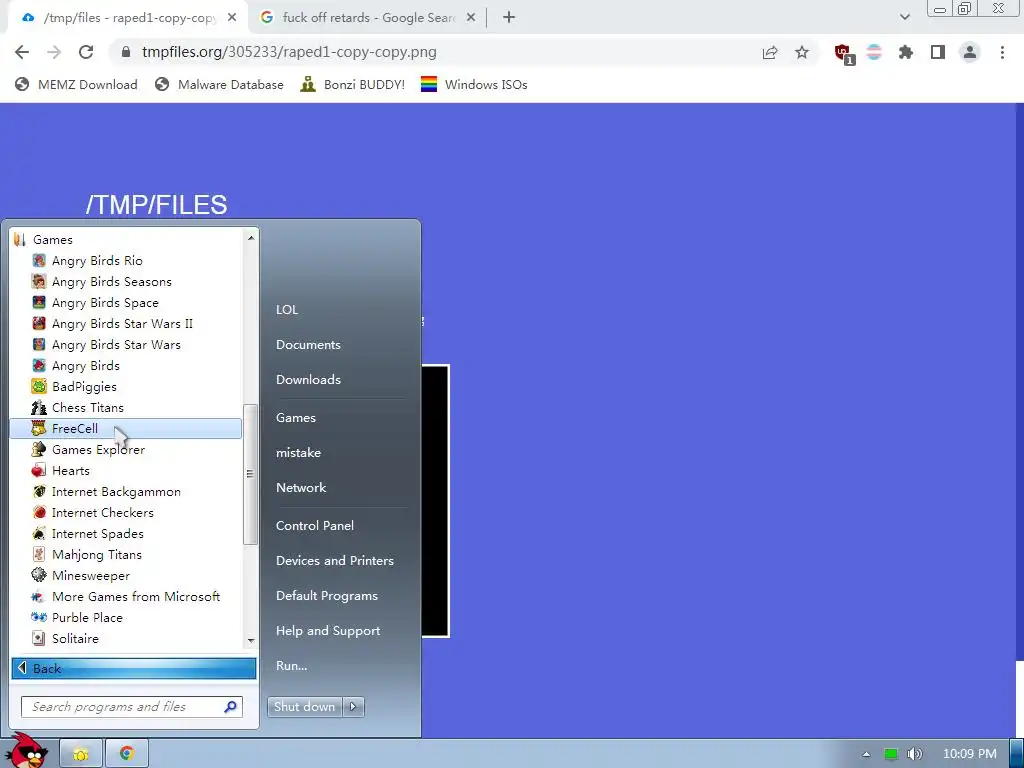Open Windows ISOs bookmark

[474, 84]
